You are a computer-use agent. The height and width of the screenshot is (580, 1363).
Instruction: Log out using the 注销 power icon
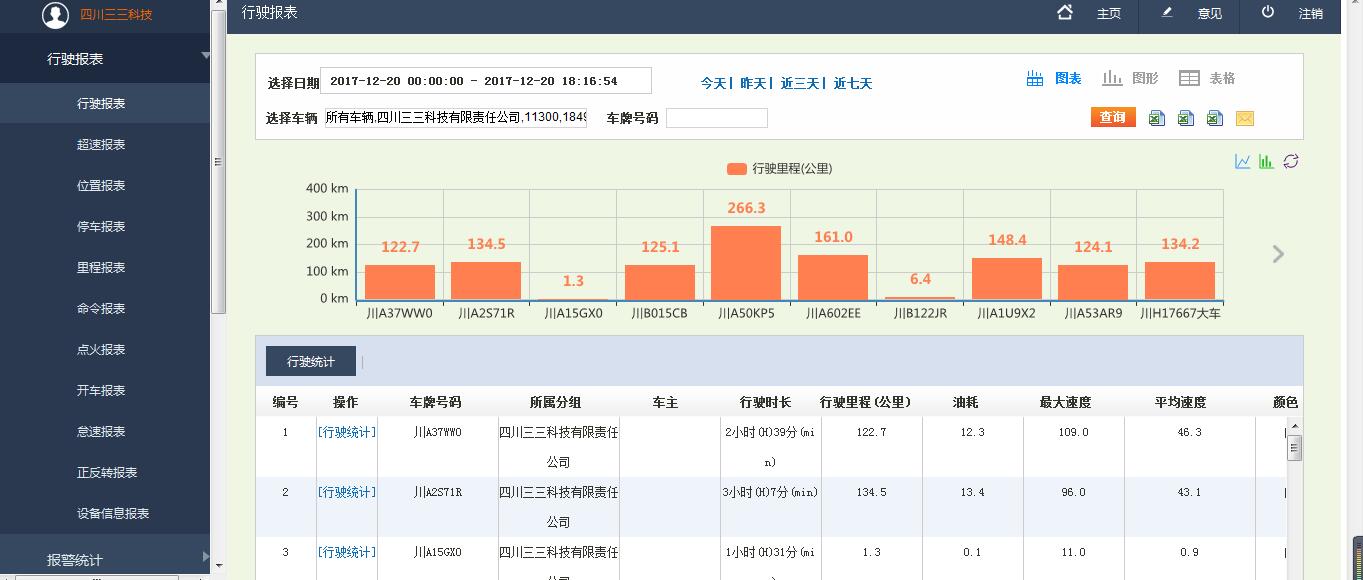pyautogui.click(x=1268, y=13)
